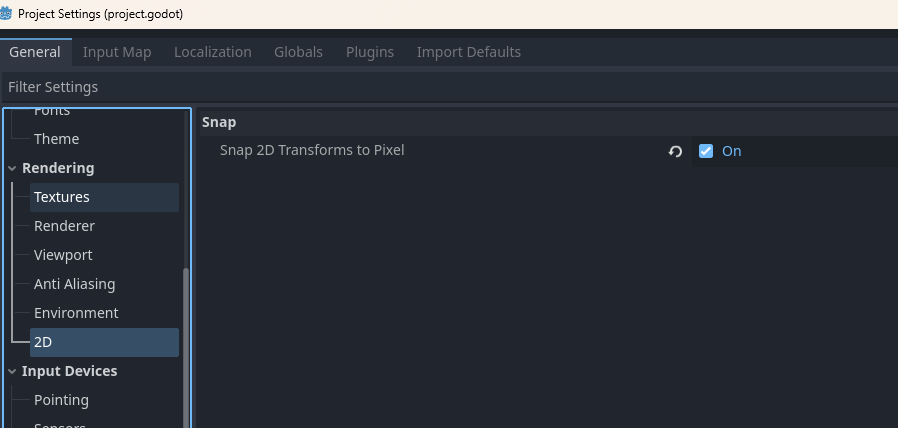Open the Plugins tab
The image size is (898, 428).
tap(370, 52)
